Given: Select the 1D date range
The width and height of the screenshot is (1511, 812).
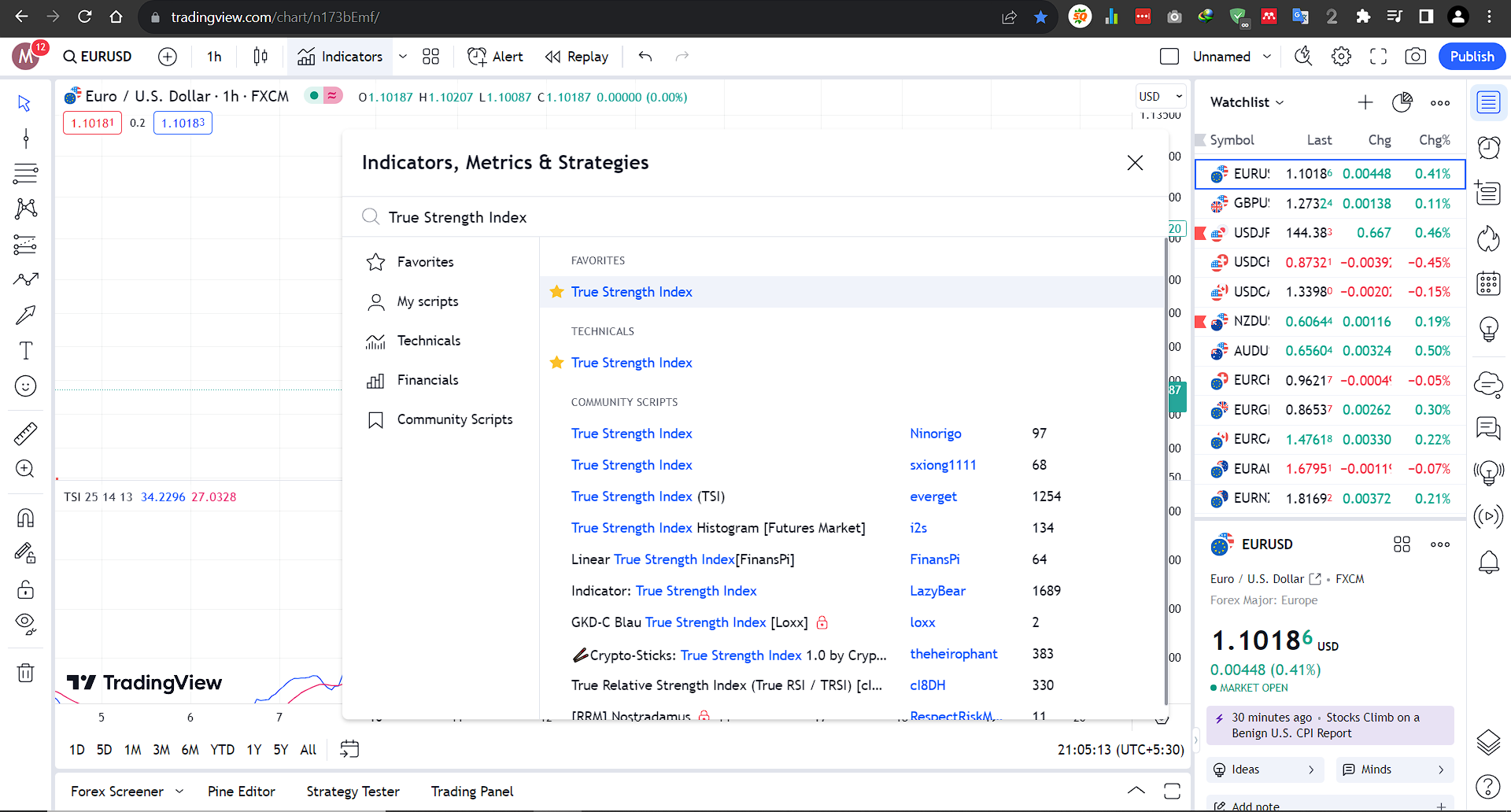Looking at the screenshot, I should pos(77,750).
